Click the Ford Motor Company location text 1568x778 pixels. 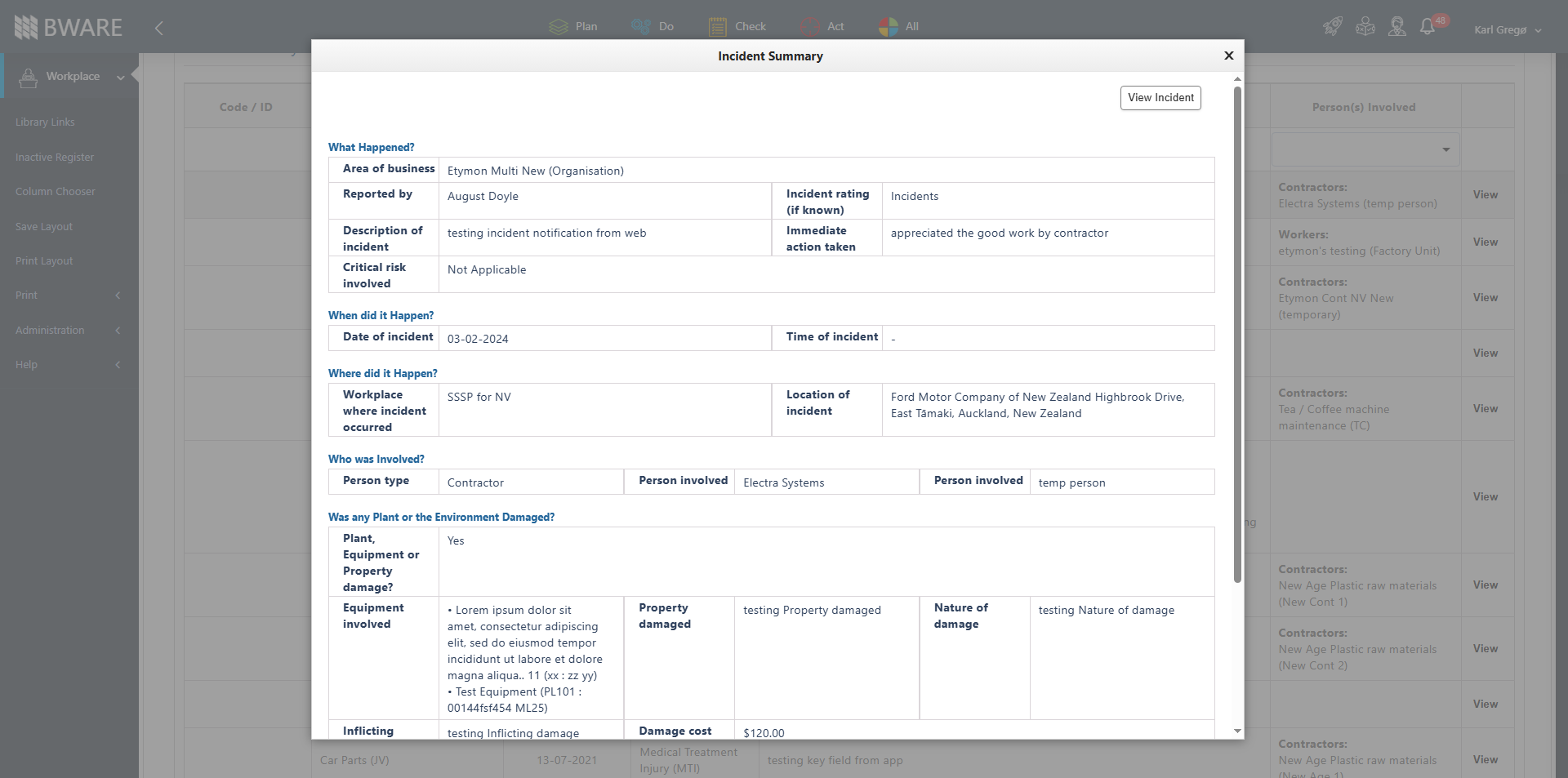(x=1037, y=405)
